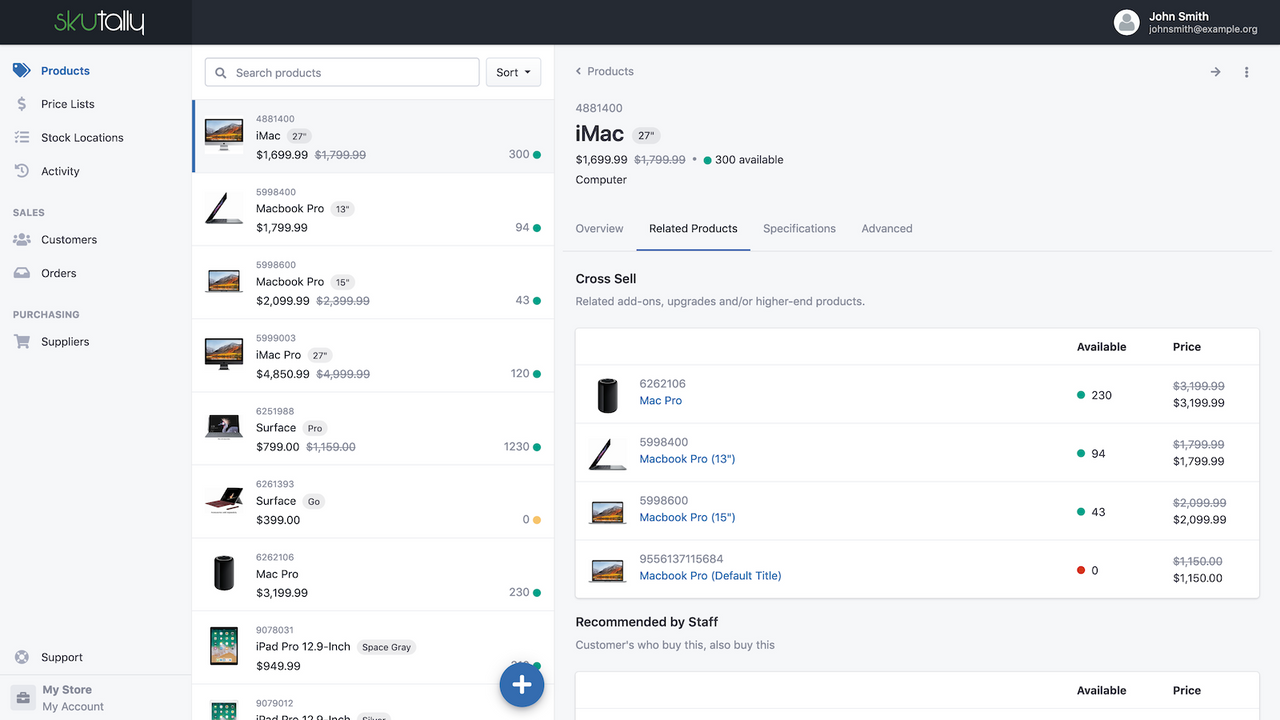This screenshot has height=720, width=1280.
Task: Open Macbook Pro (Default Title) link
Action: (x=710, y=576)
